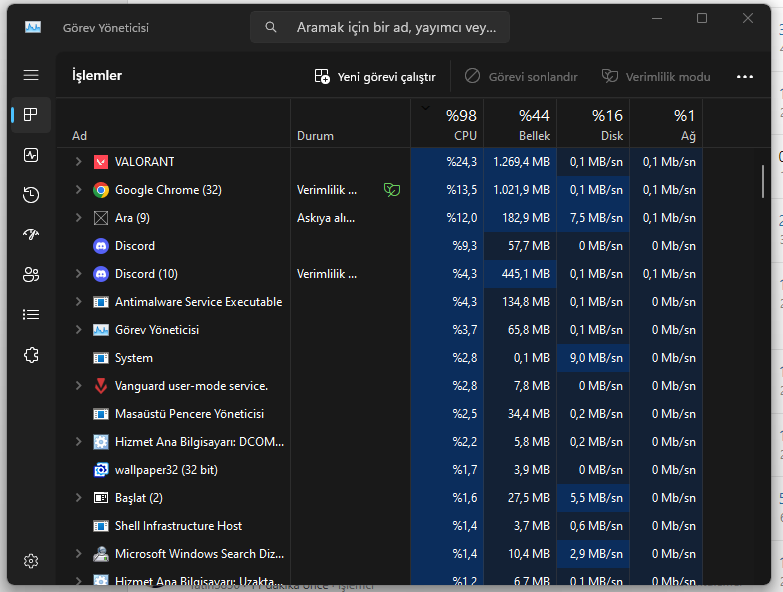This screenshot has height=592, width=783.
Task: Click Görevi sonlandır button
Action: pyautogui.click(x=521, y=76)
